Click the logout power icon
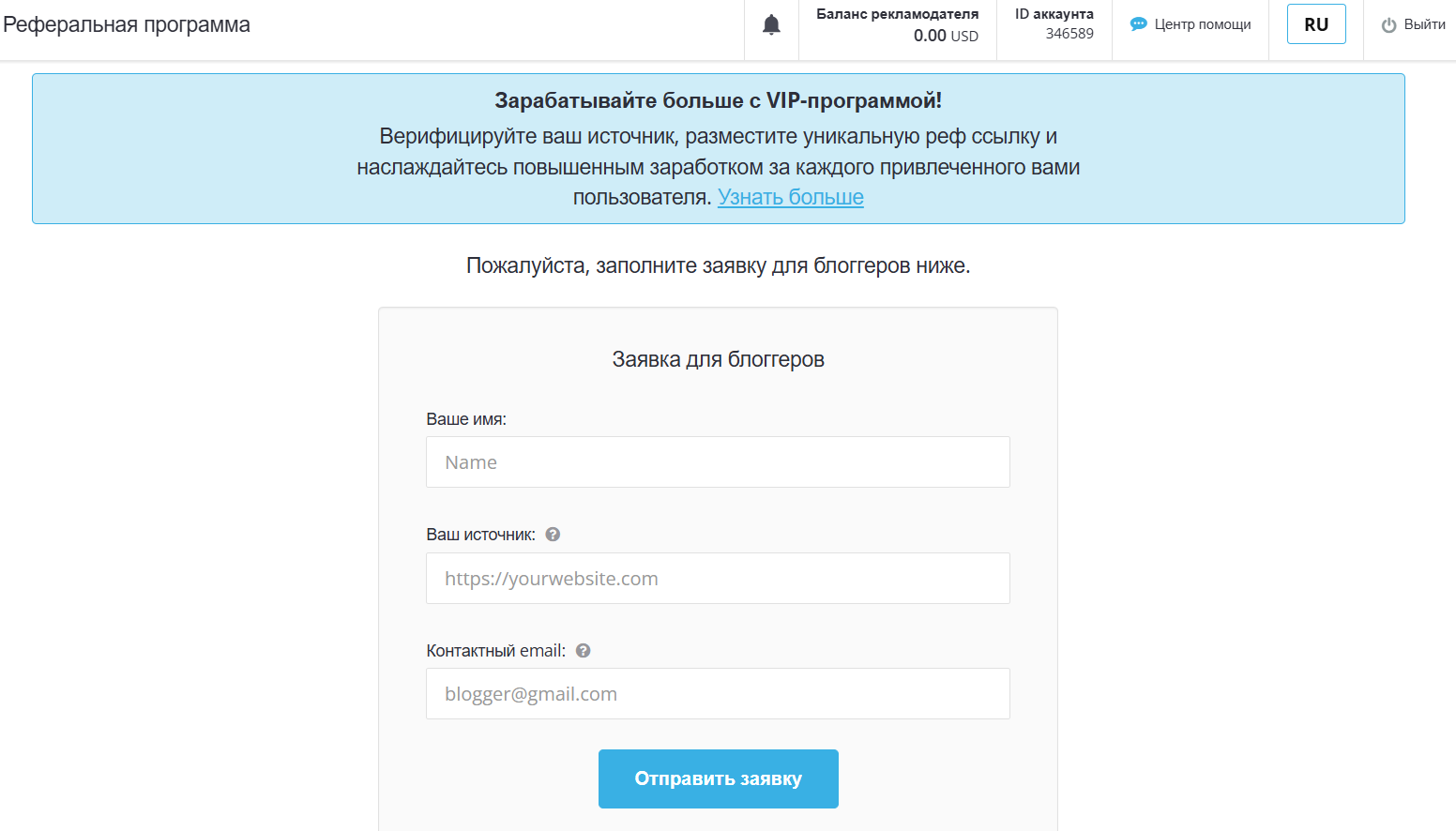 pyautogui.click(x=1386, y=24)
